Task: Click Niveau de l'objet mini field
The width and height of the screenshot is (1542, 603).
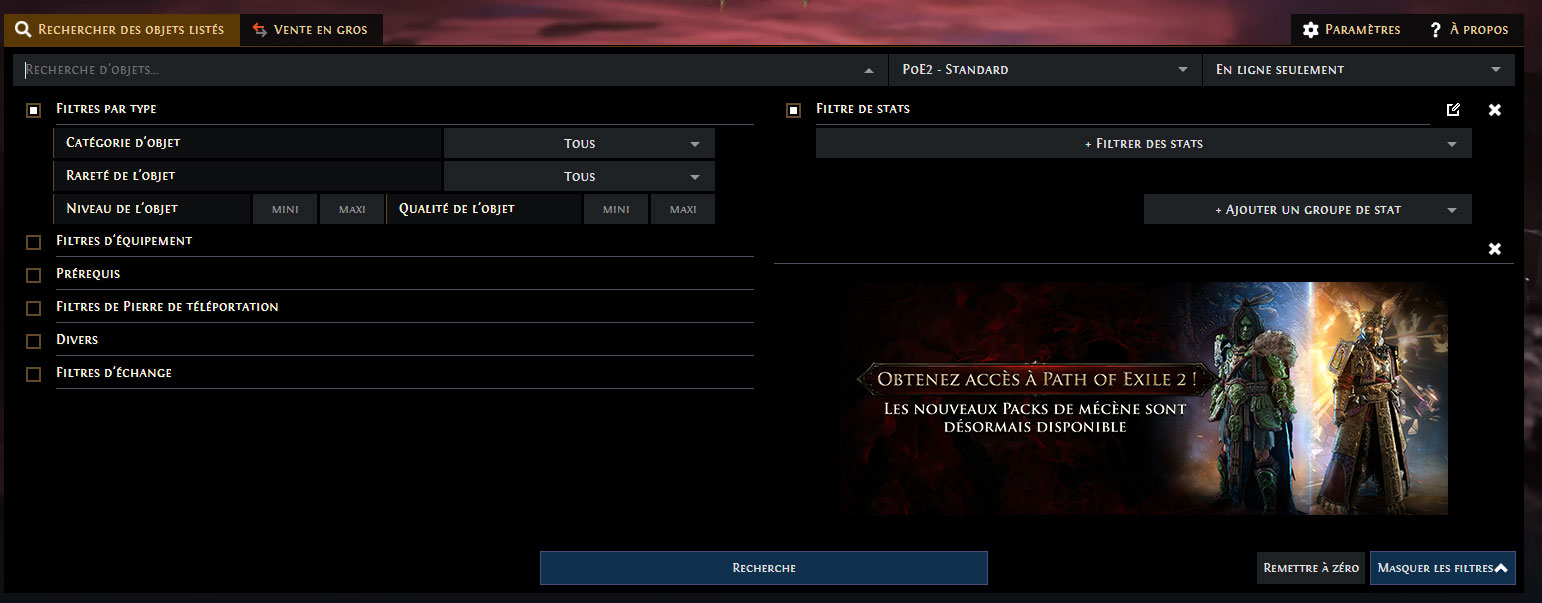Action: click(x=285, y=209)
